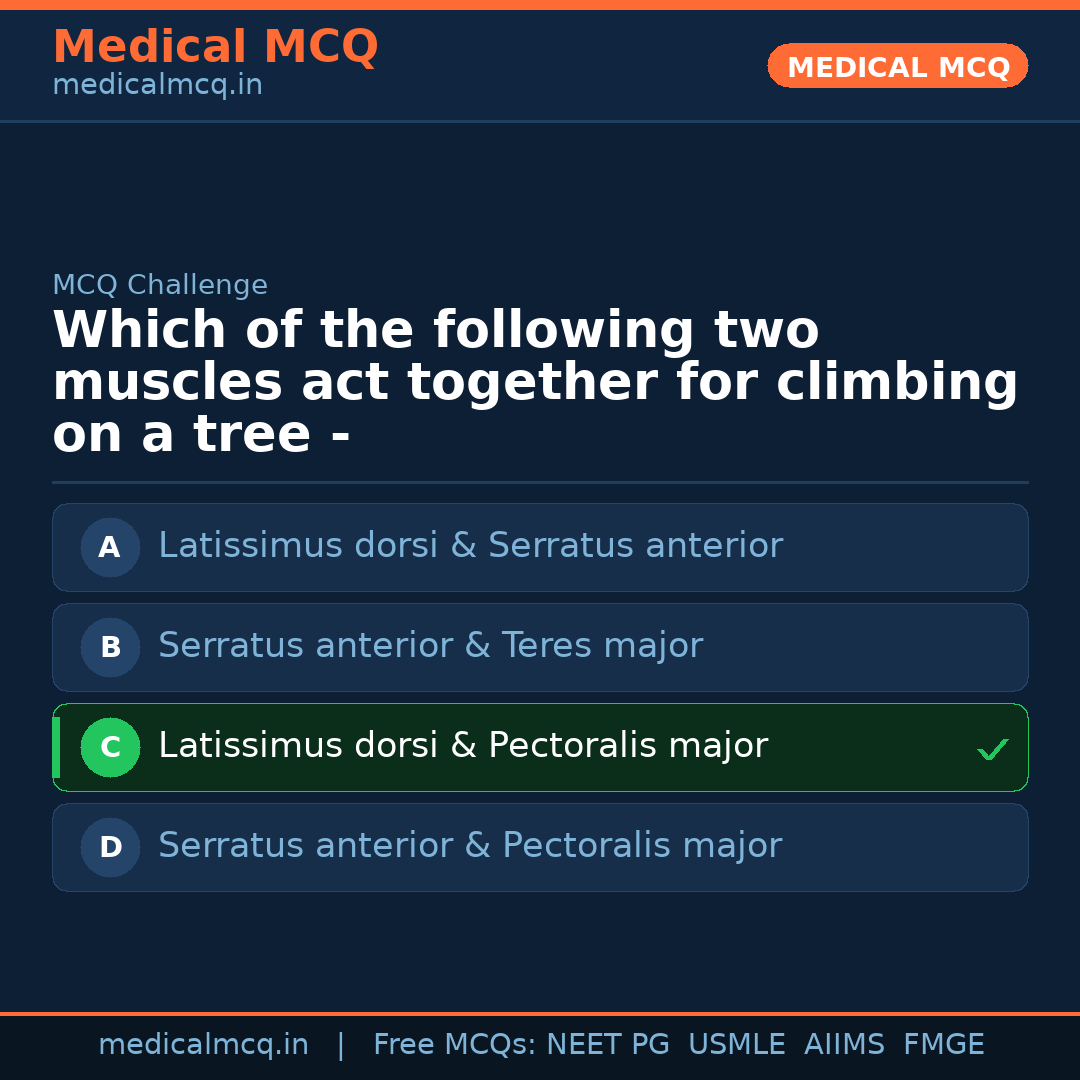The width and height of the screenshot is (1080, 1080).
Task: Choose answer text Serratus anterior & Pectoralis major
Action: [470, 846]
